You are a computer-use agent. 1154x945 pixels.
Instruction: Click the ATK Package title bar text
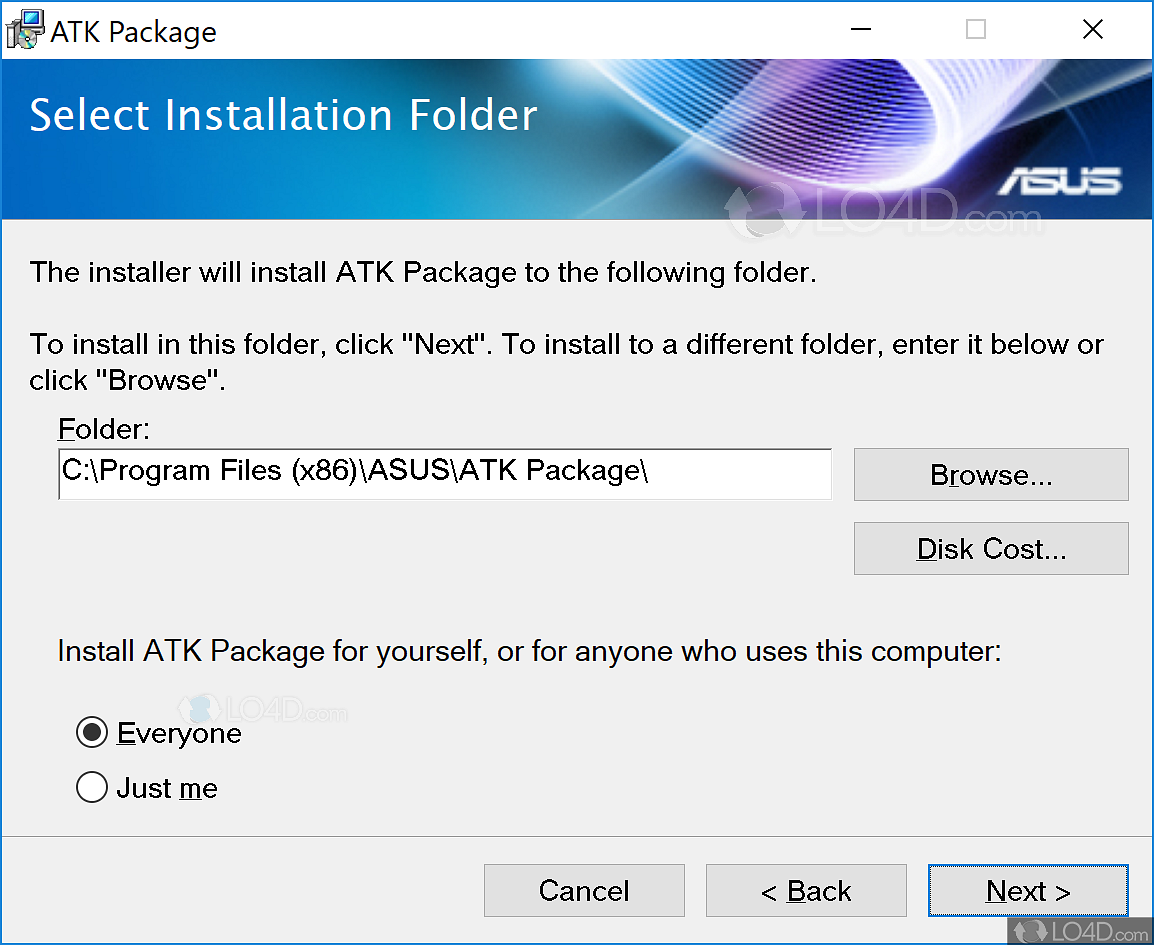[133, 32]
